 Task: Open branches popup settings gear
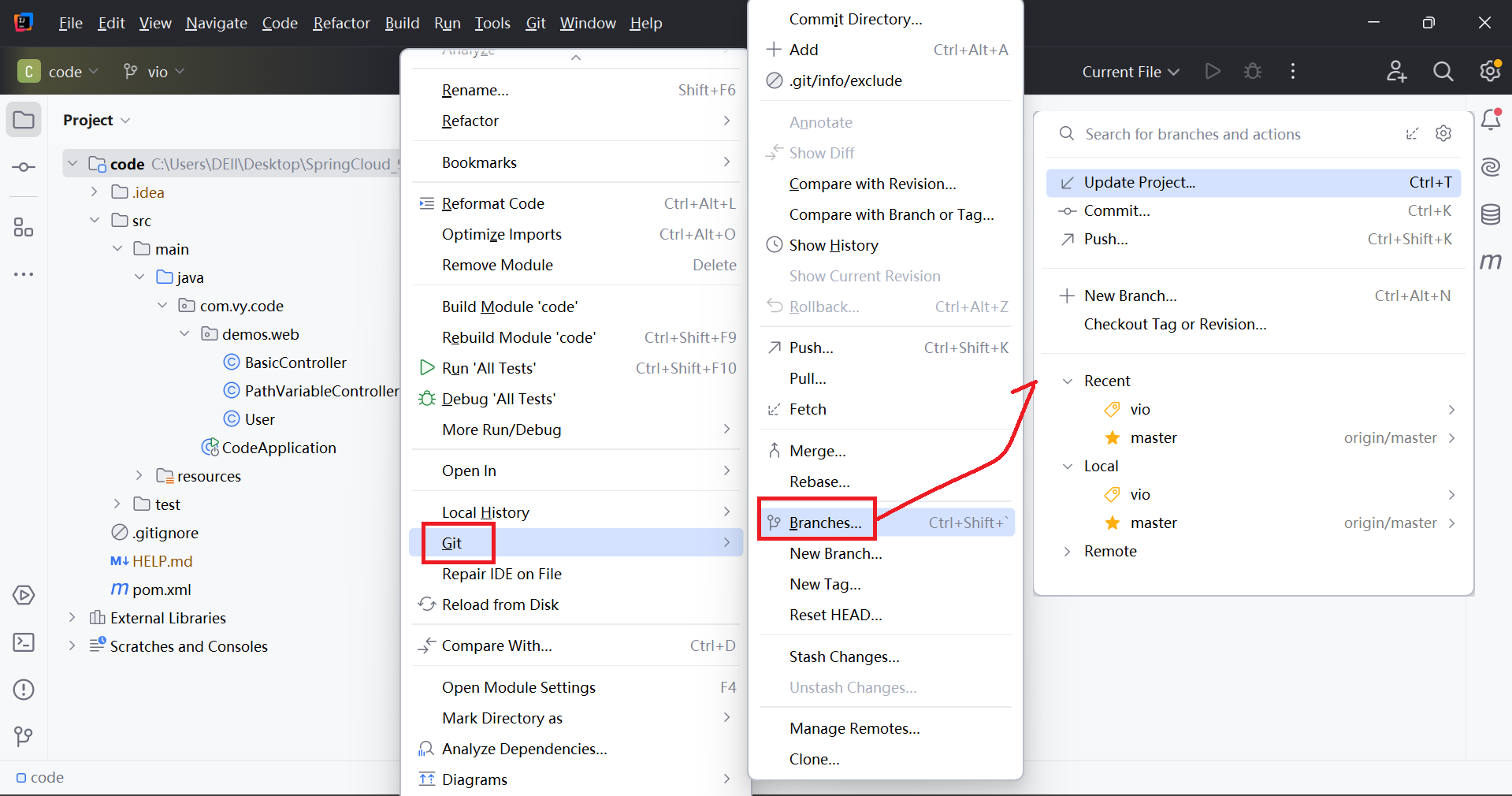point(1443,133)
